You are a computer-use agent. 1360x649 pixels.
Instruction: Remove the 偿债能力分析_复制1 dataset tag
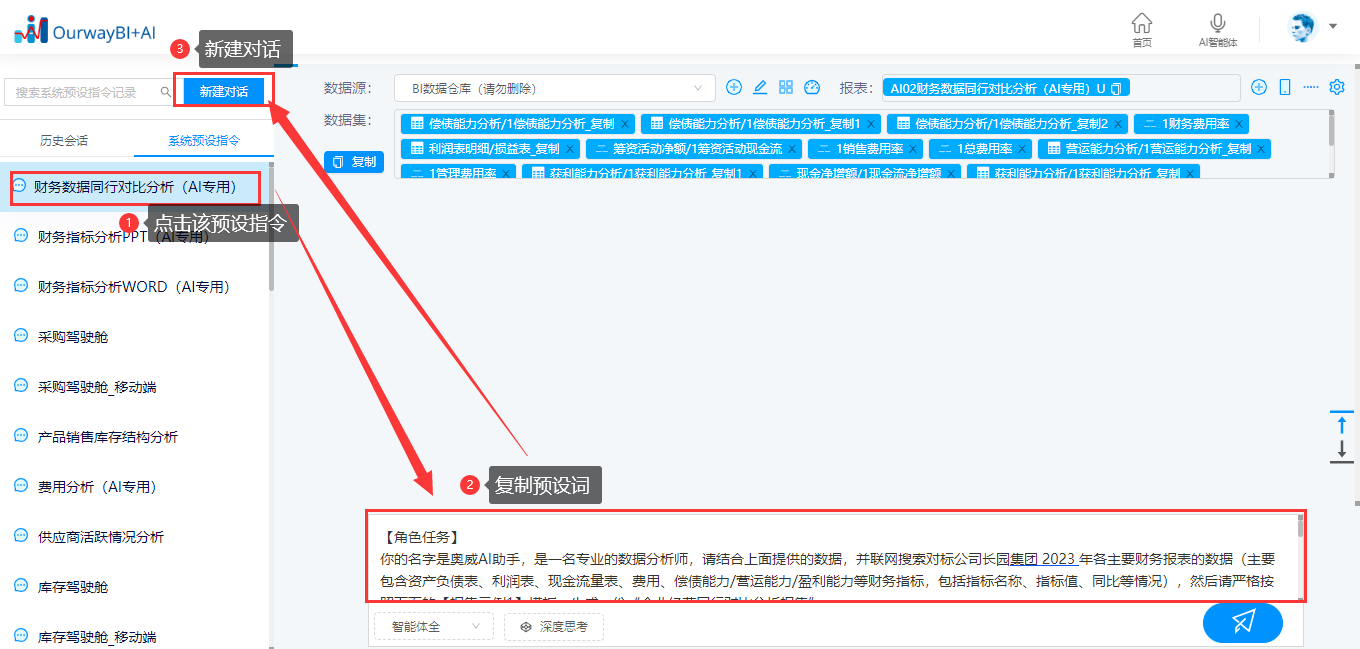click(x=871, y=124)
